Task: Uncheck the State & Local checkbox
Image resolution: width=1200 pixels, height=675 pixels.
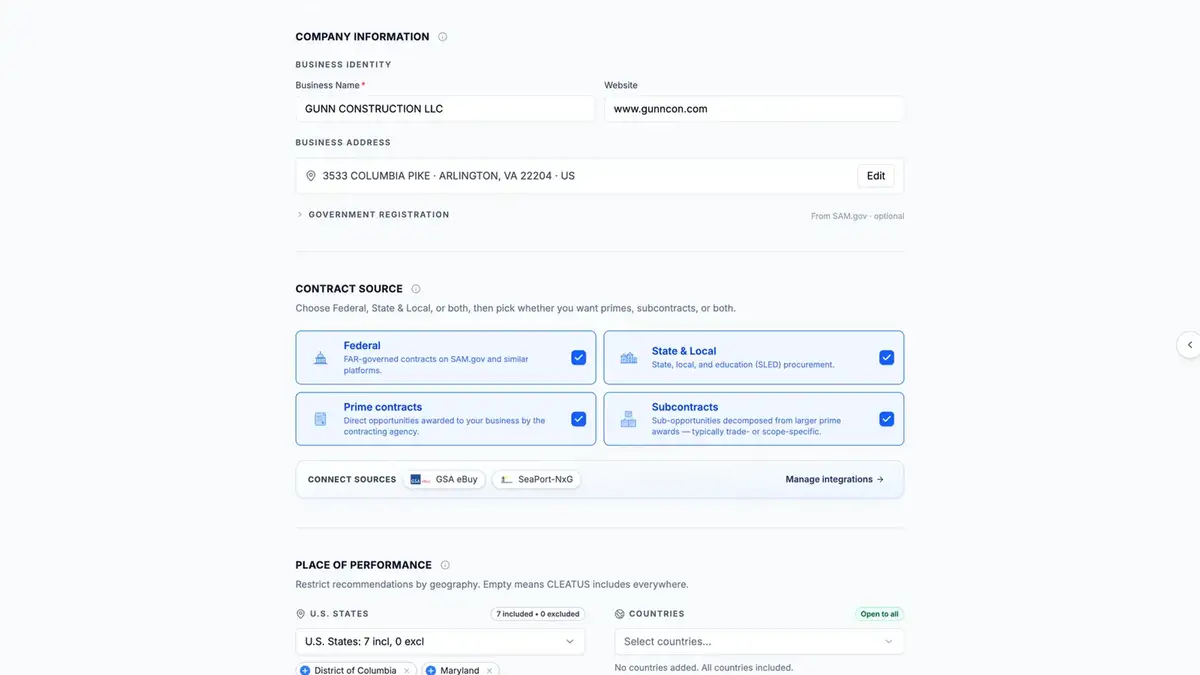Action: (886, 358)
